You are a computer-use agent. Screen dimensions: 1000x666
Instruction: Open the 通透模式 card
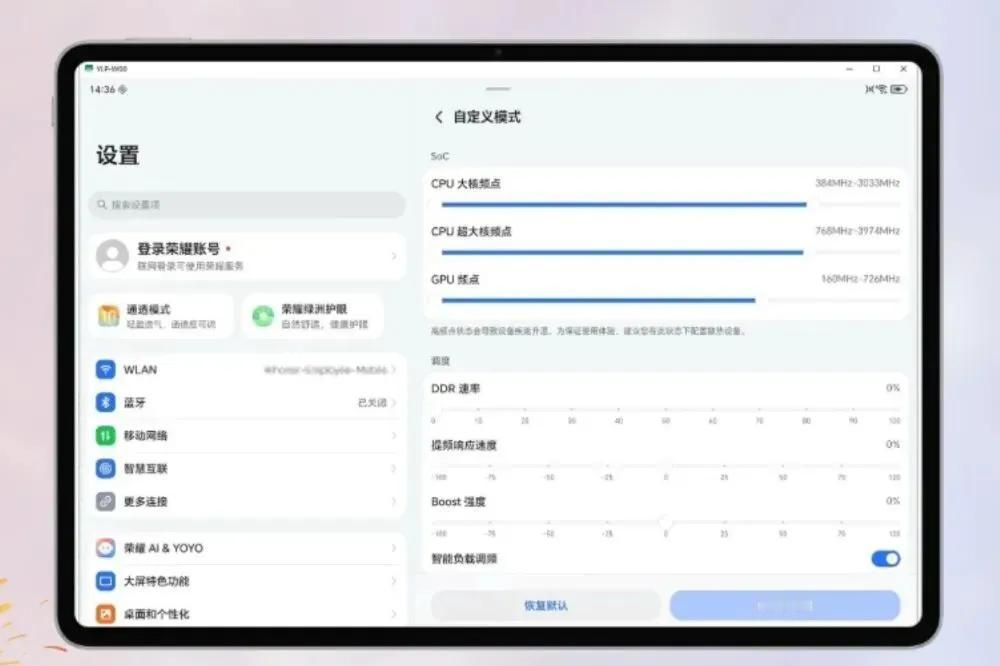(161, 316)
